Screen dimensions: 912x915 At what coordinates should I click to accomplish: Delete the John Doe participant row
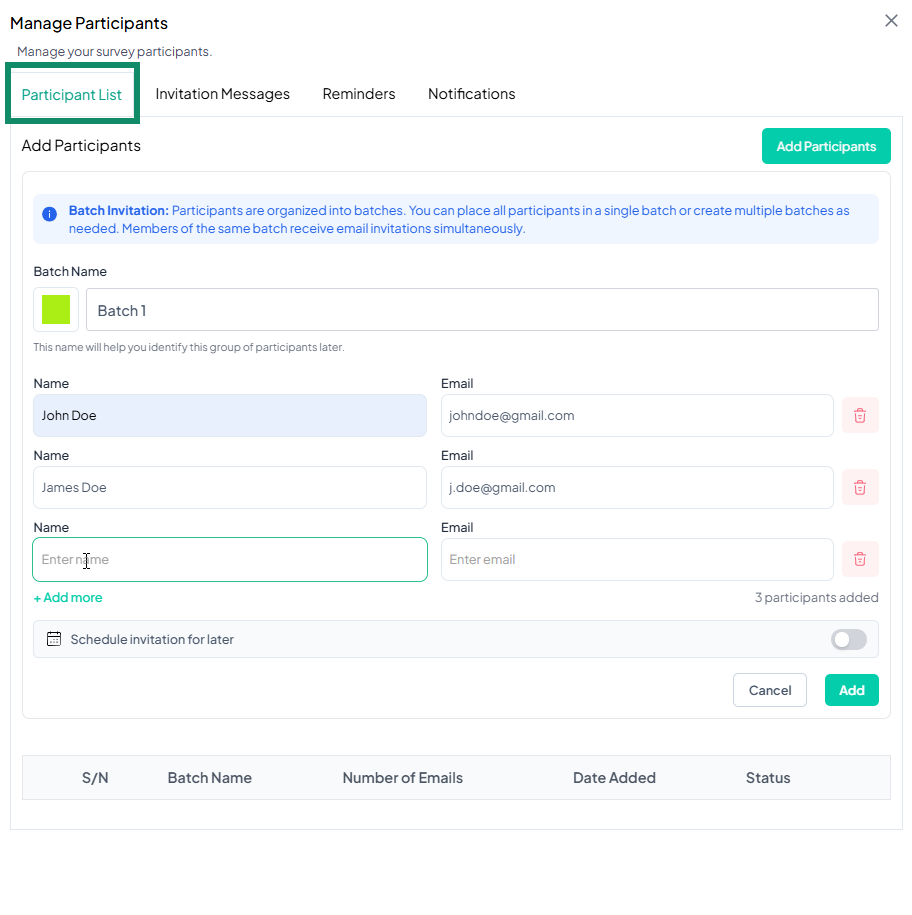(859, 416)
